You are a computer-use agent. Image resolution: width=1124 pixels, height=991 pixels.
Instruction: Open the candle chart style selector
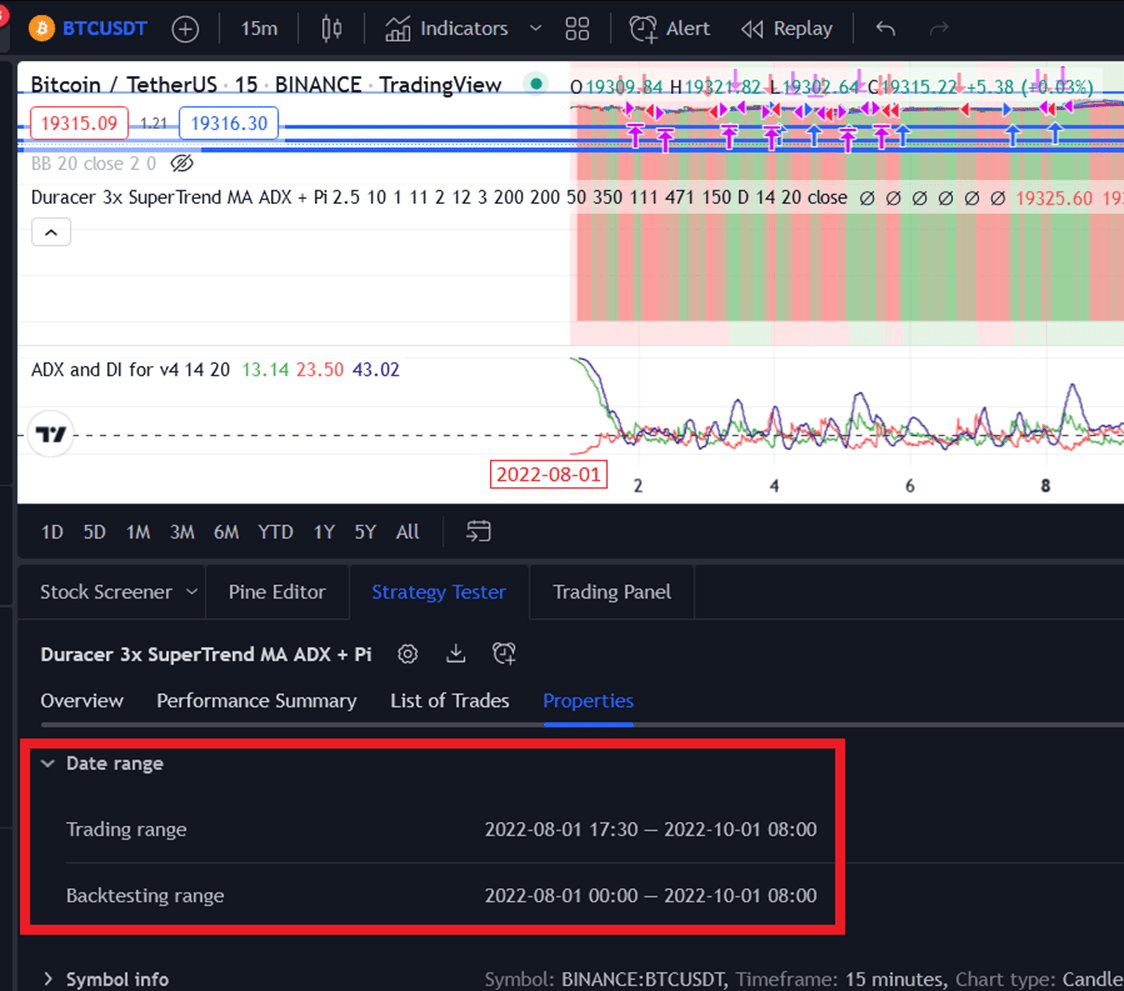330,28
